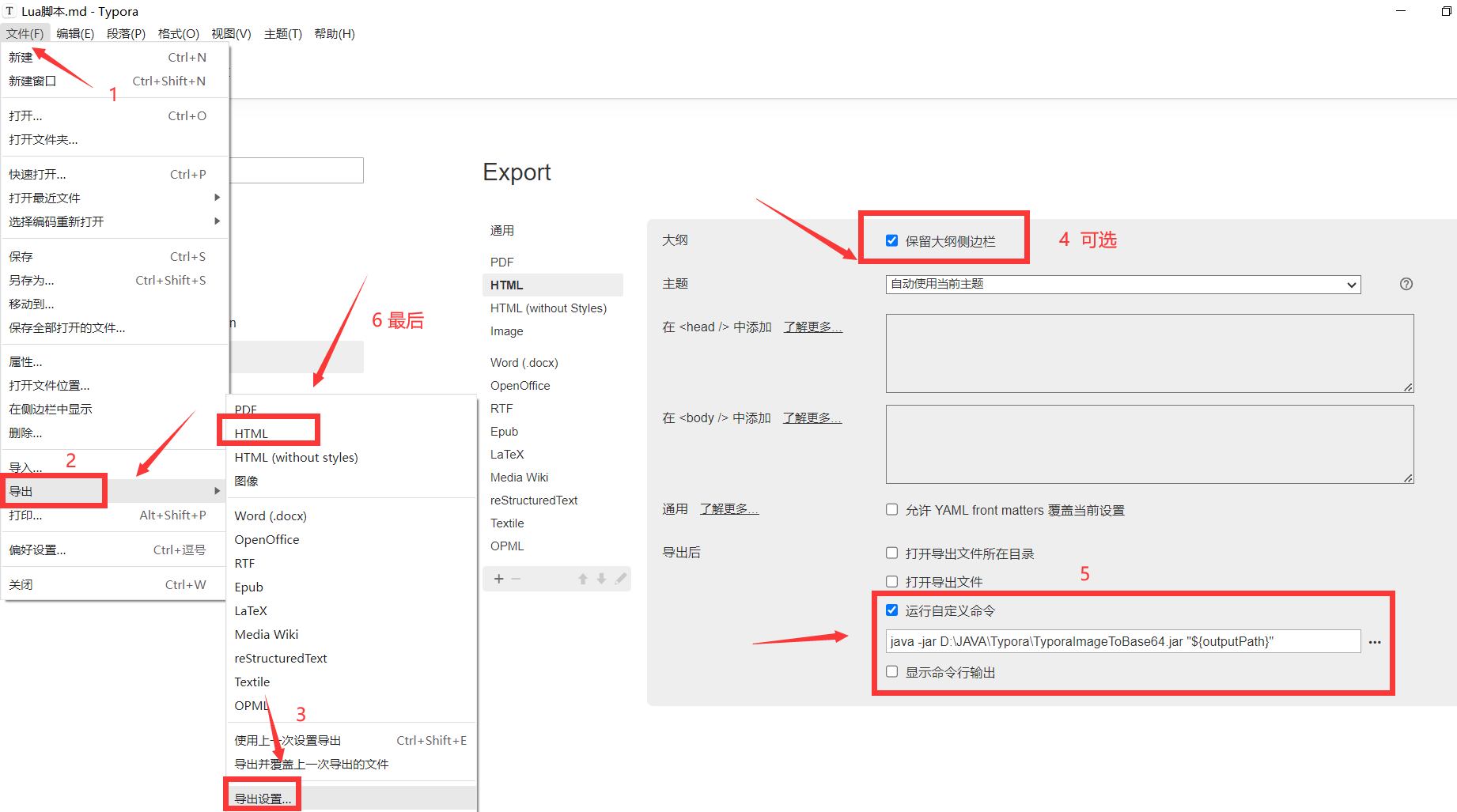Choose 图像 in the 导出 submenu

(x=352, y=481)
